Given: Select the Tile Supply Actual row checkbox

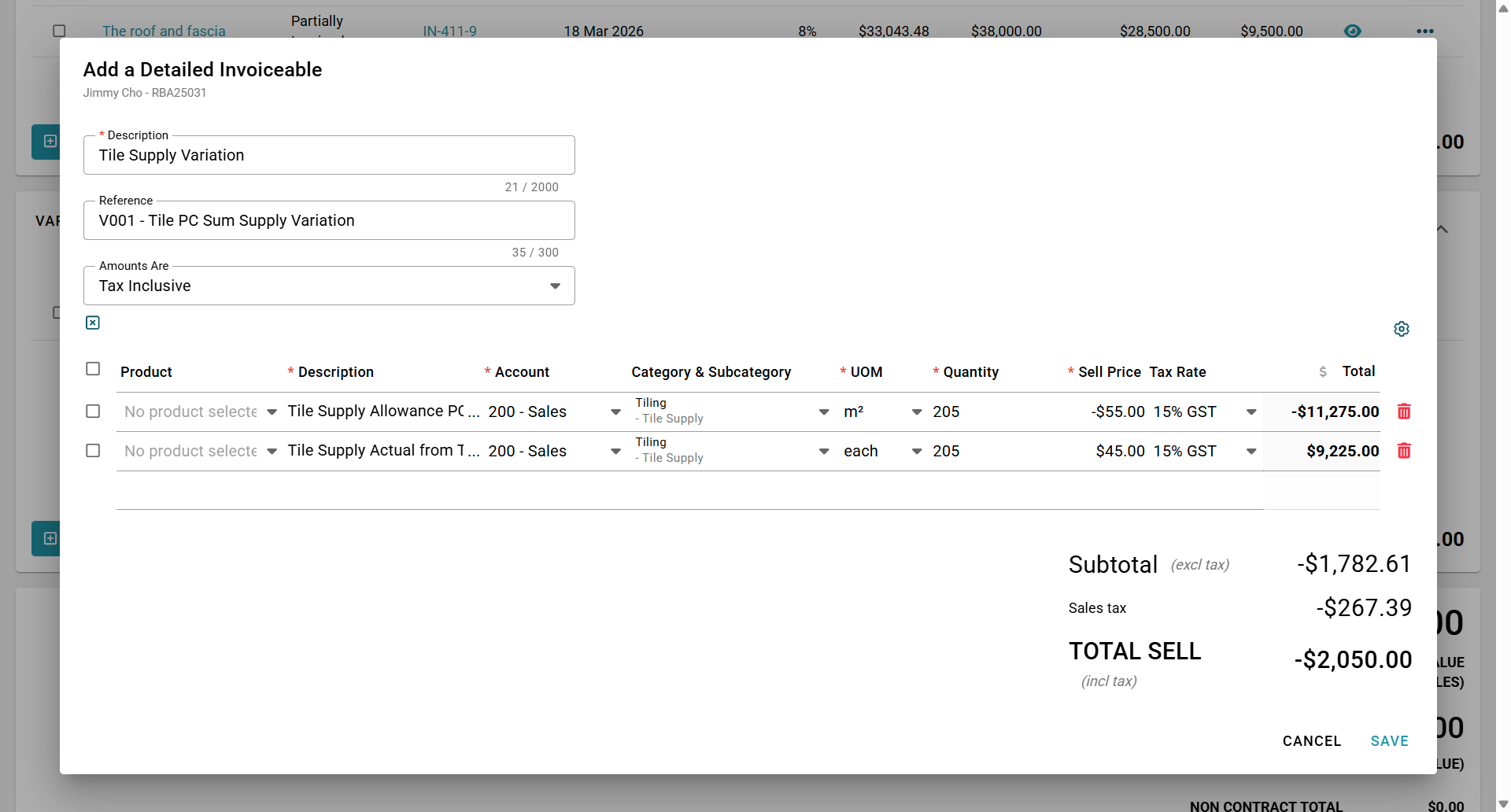Looking at the screenshot, I should (x=93, y=451).
